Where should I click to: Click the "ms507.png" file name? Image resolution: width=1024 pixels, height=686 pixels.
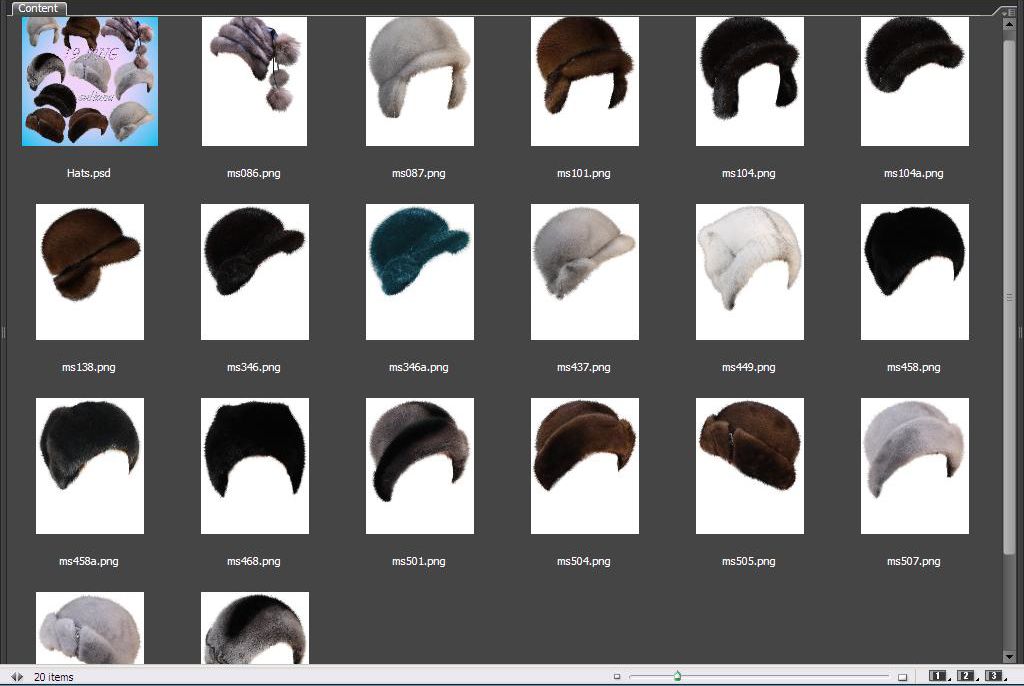[x=914, y=561]
